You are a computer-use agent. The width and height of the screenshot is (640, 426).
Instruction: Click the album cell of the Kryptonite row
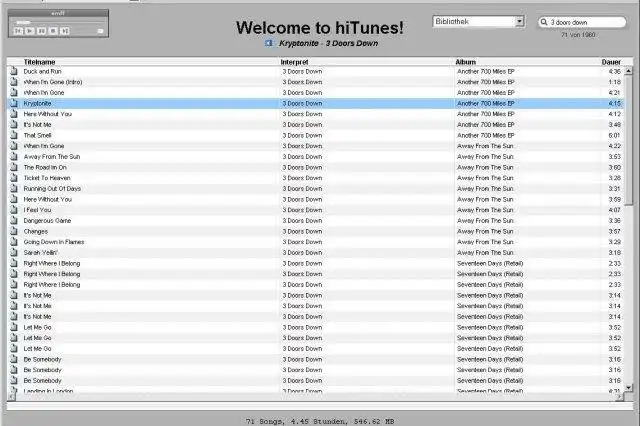485,103
